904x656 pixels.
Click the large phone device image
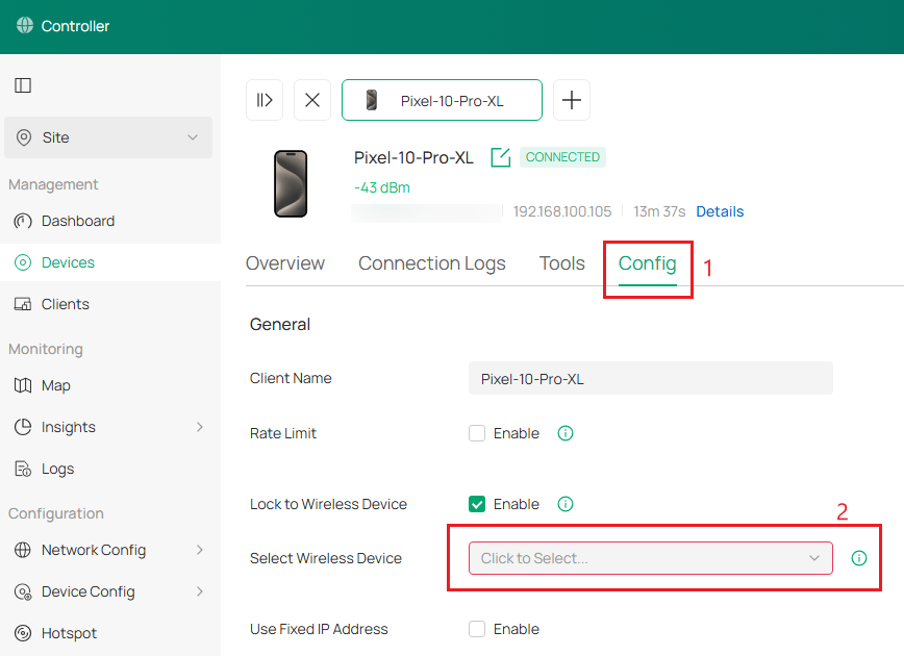point(291,184)
